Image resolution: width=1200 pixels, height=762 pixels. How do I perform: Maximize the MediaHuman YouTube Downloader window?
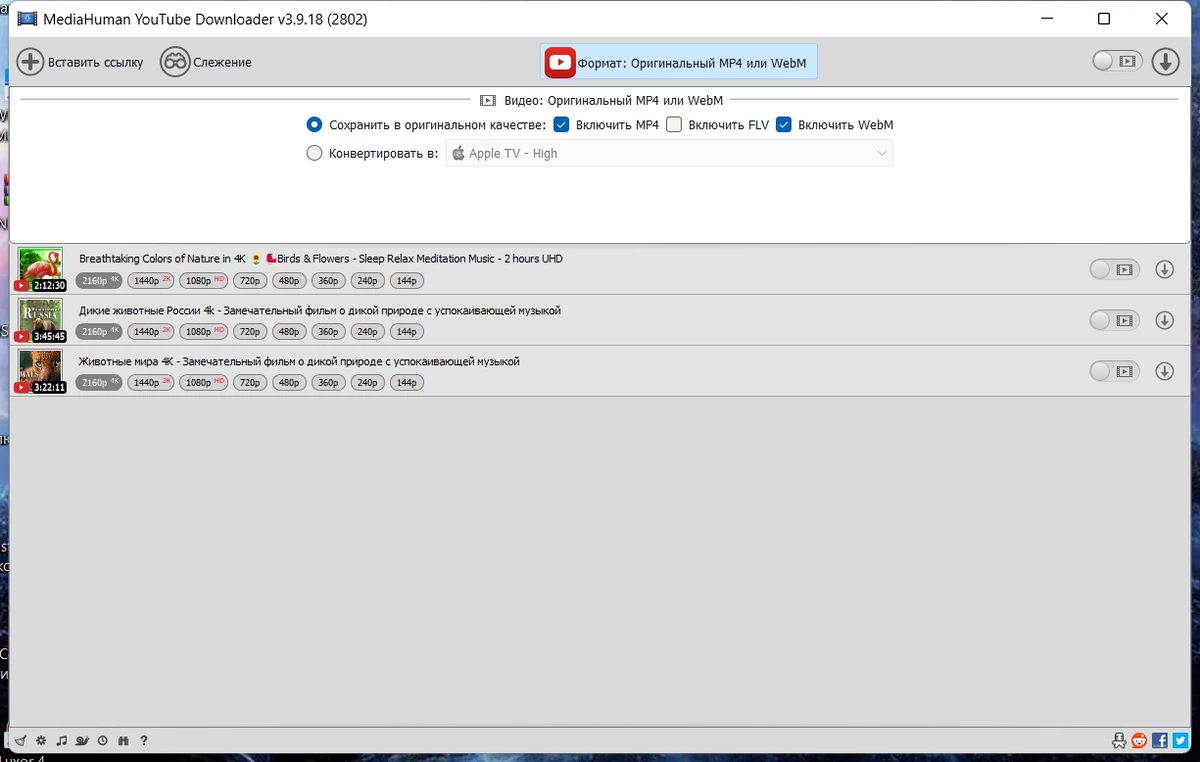click(x=1104, y=18)
